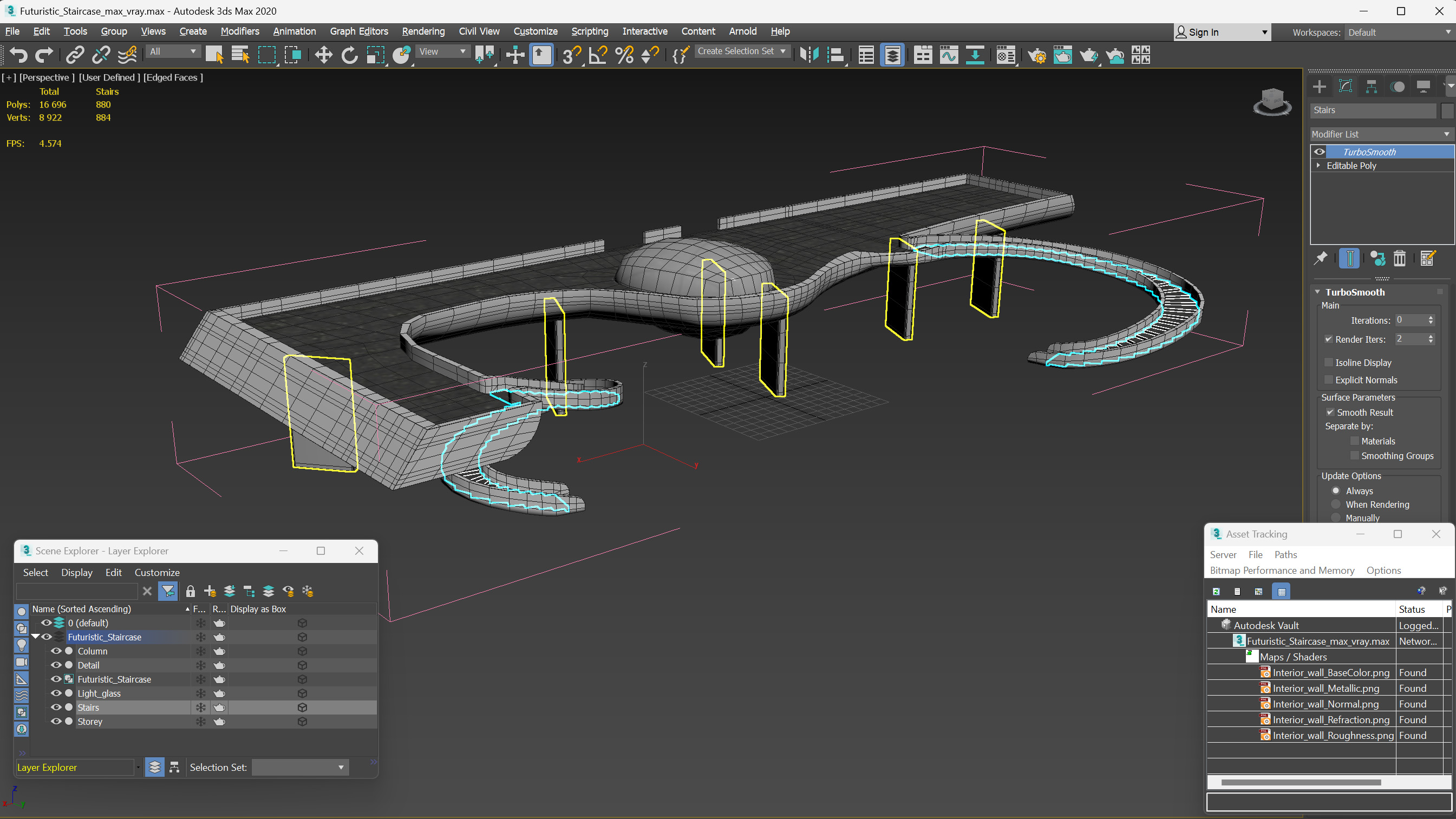Click the Pin Stack icon
1456x819 pixels.
click(1320, 258)
